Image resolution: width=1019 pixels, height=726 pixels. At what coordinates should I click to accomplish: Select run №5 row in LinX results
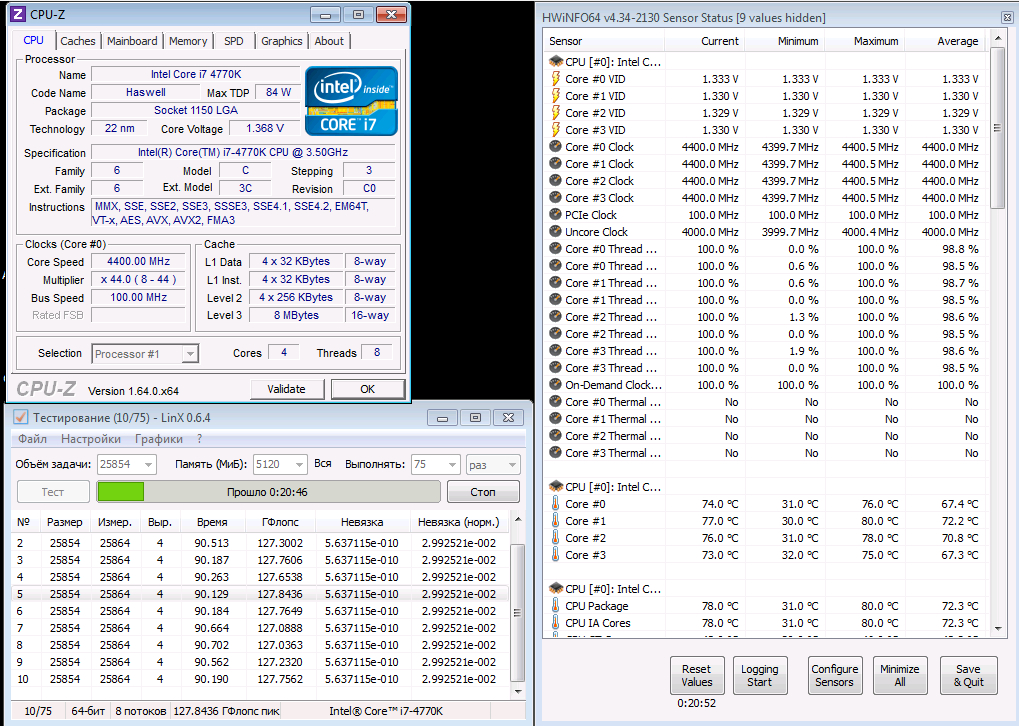260,593
